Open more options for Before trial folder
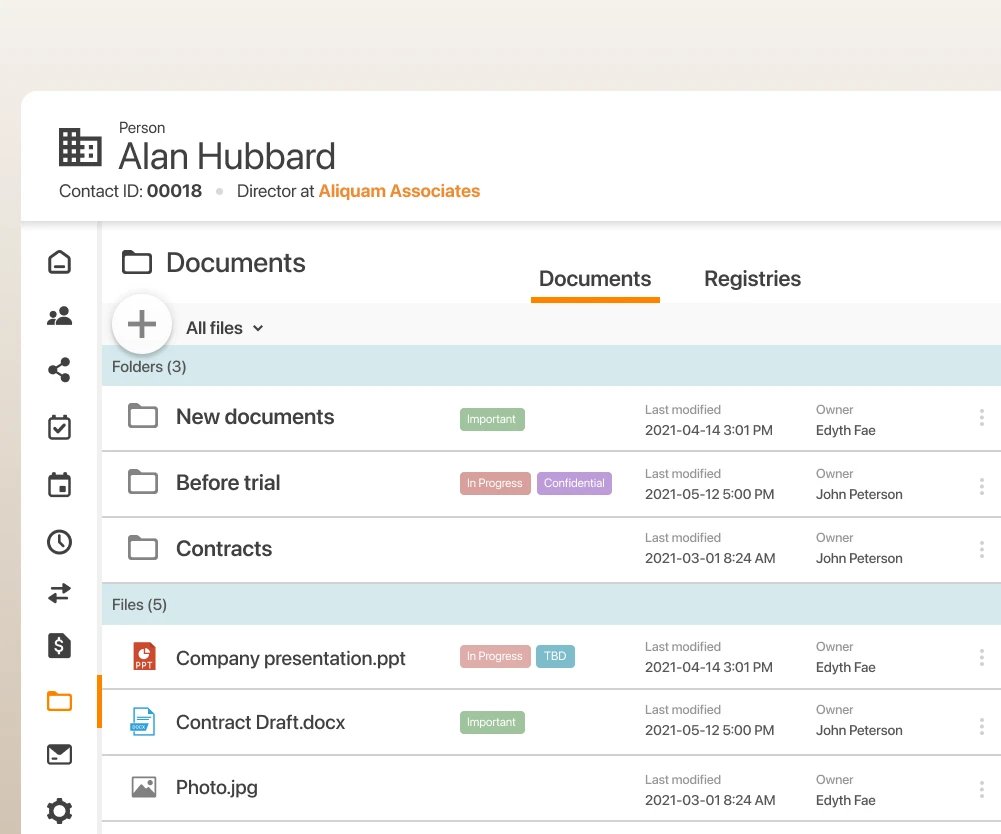1001x834 pixels. coord(981,487)
